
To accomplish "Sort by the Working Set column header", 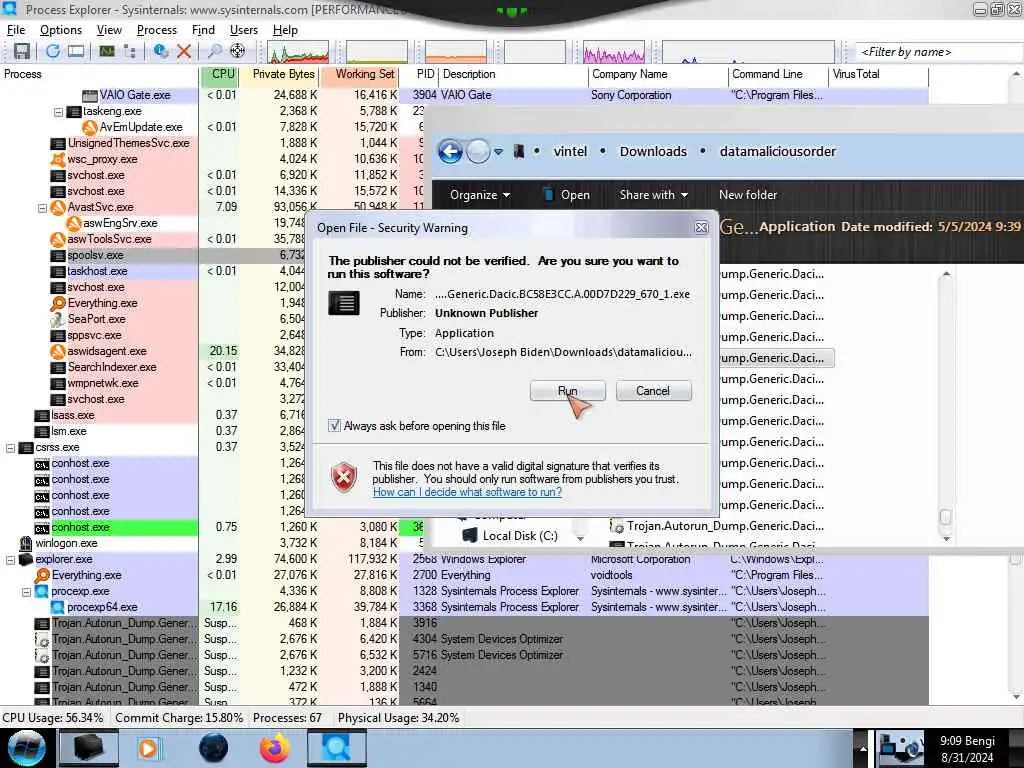I will pos(360,74).
